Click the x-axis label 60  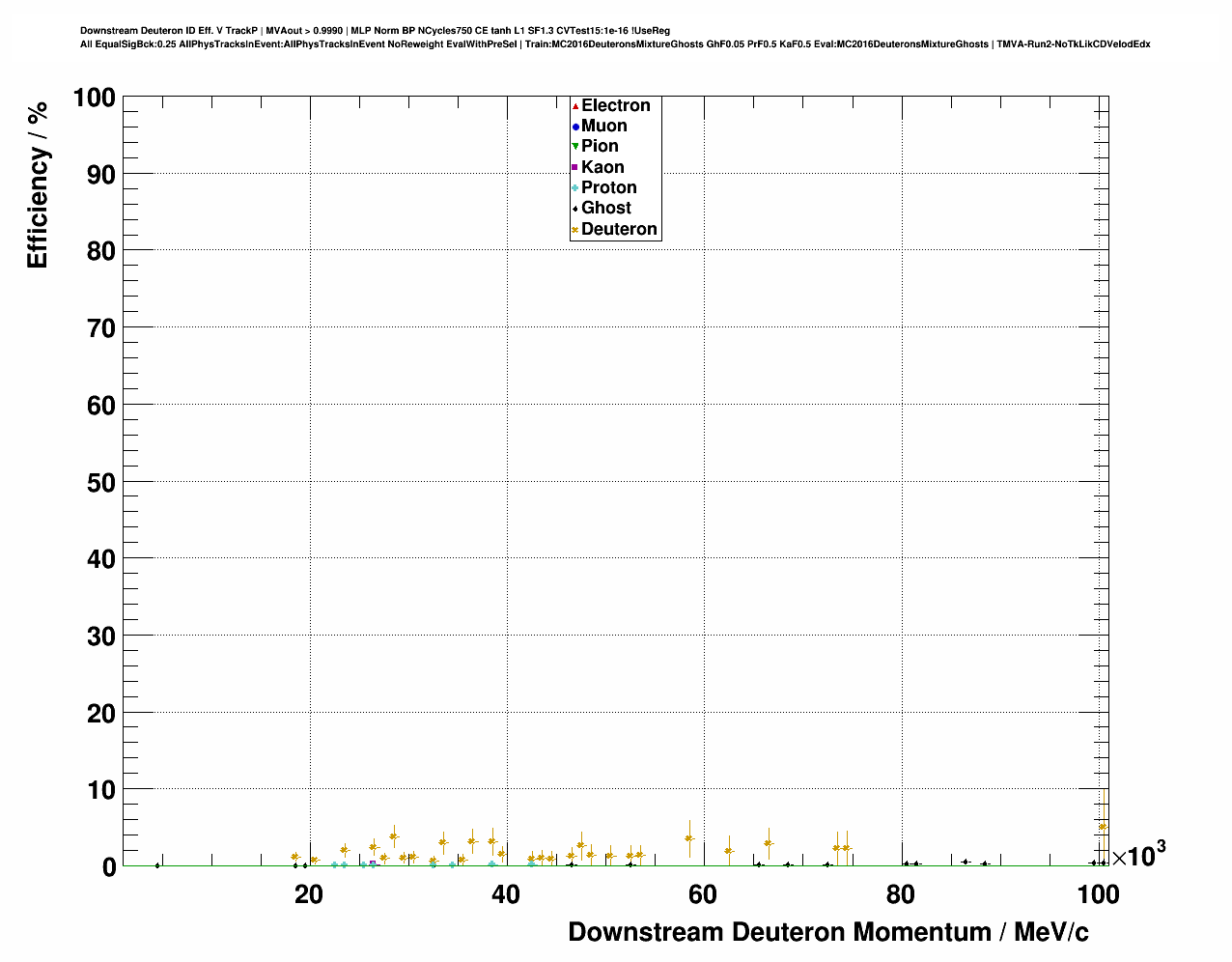tap(703, 894)
